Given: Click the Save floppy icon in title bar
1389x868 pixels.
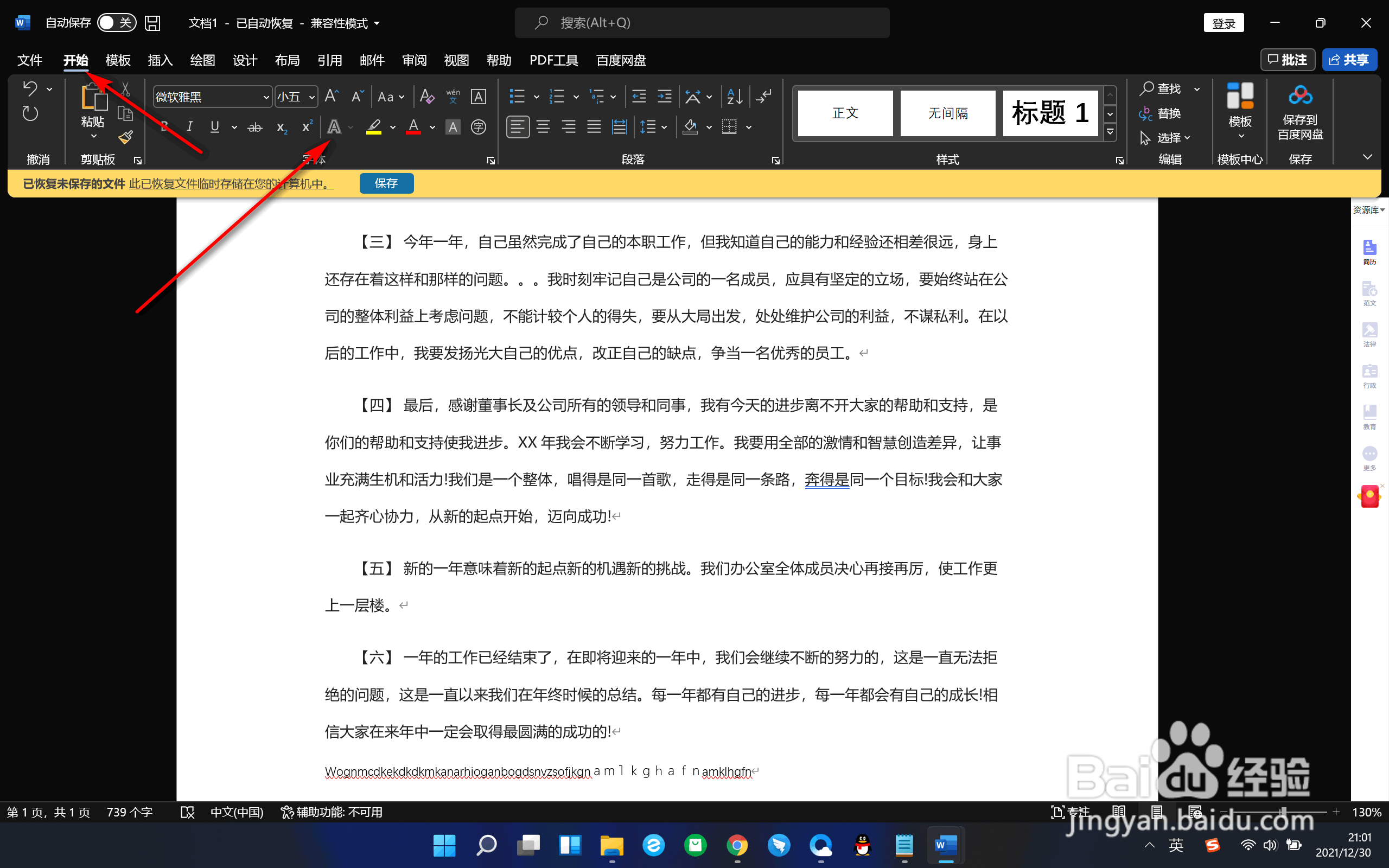Looking at the screenshot, I should point(152,23).
